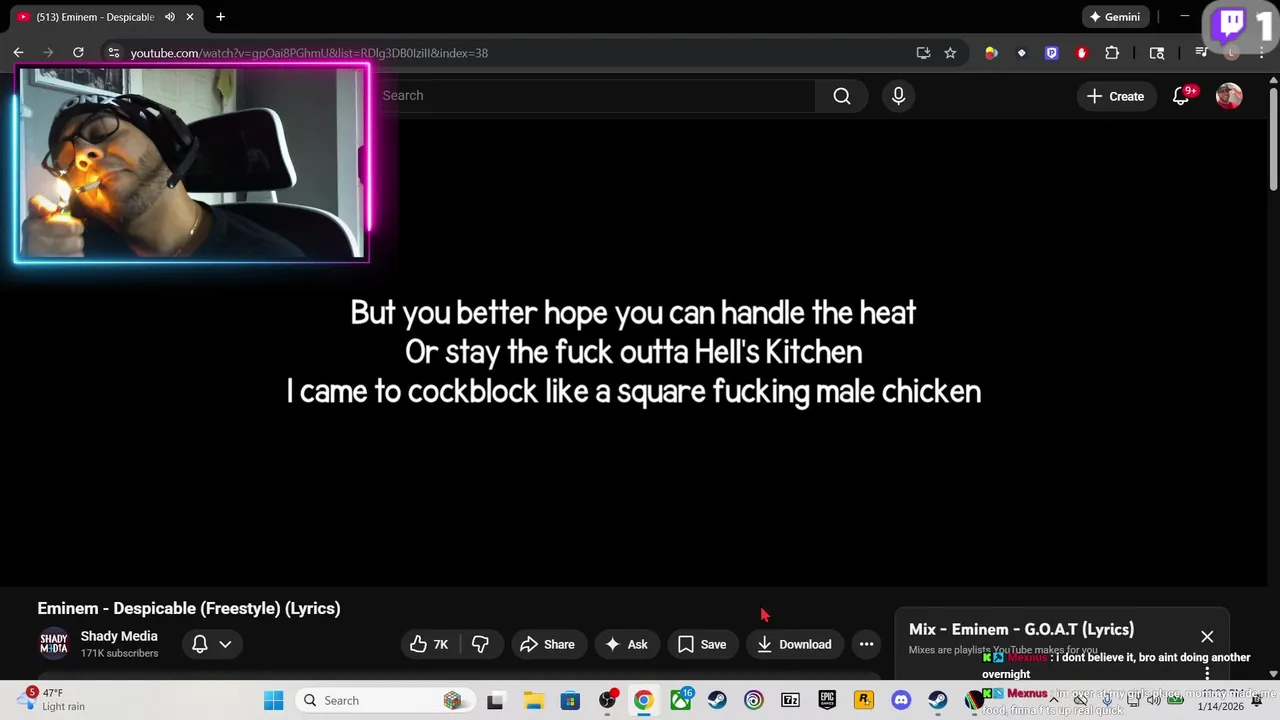Switch to Chrome on the taskbar

643,700
